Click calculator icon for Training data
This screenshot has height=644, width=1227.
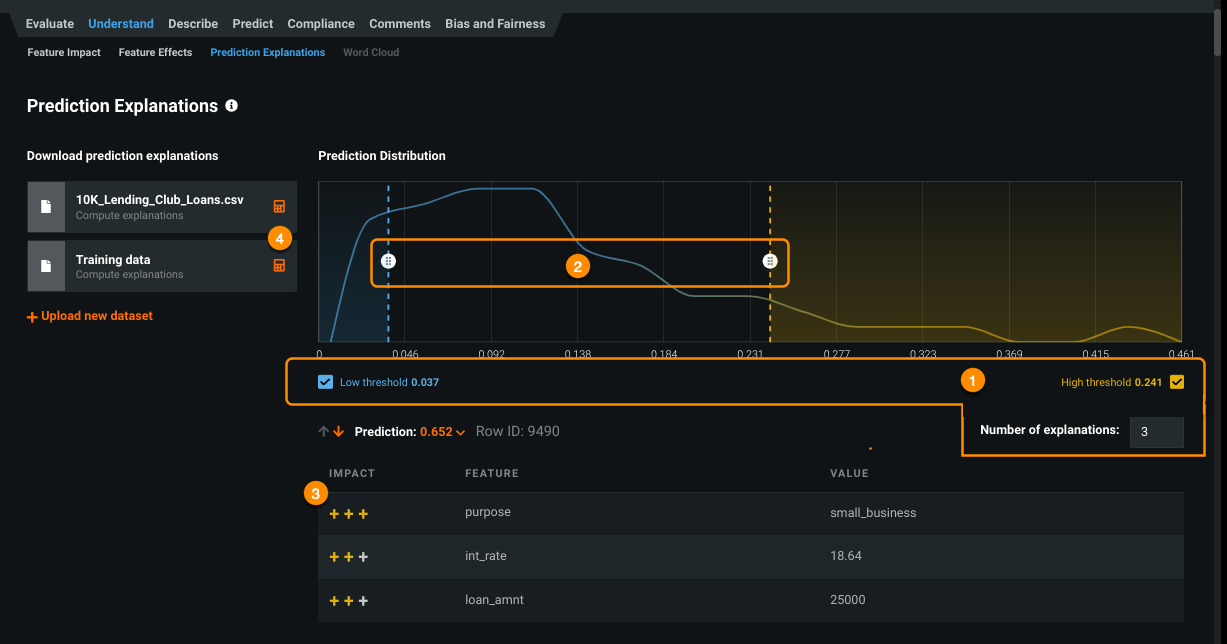point(279,265)
